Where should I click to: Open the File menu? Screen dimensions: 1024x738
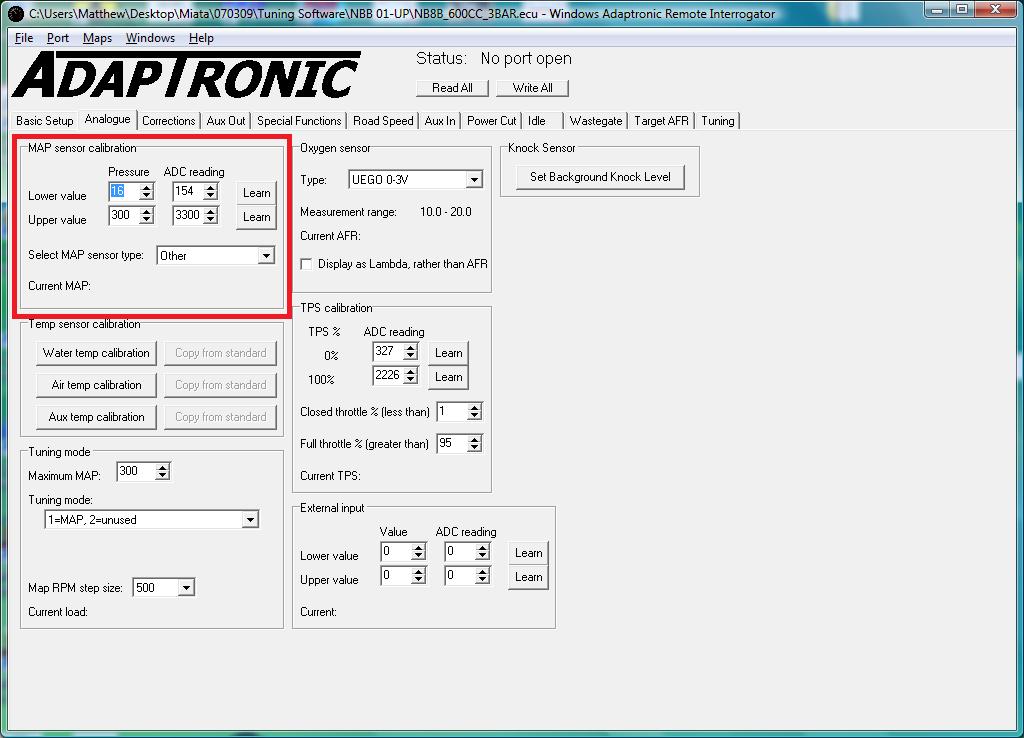coord(24,38)
